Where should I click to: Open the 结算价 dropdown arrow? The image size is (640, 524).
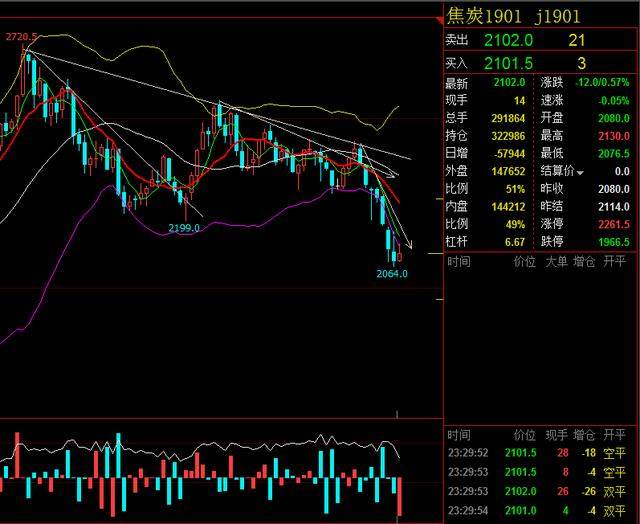580,173
